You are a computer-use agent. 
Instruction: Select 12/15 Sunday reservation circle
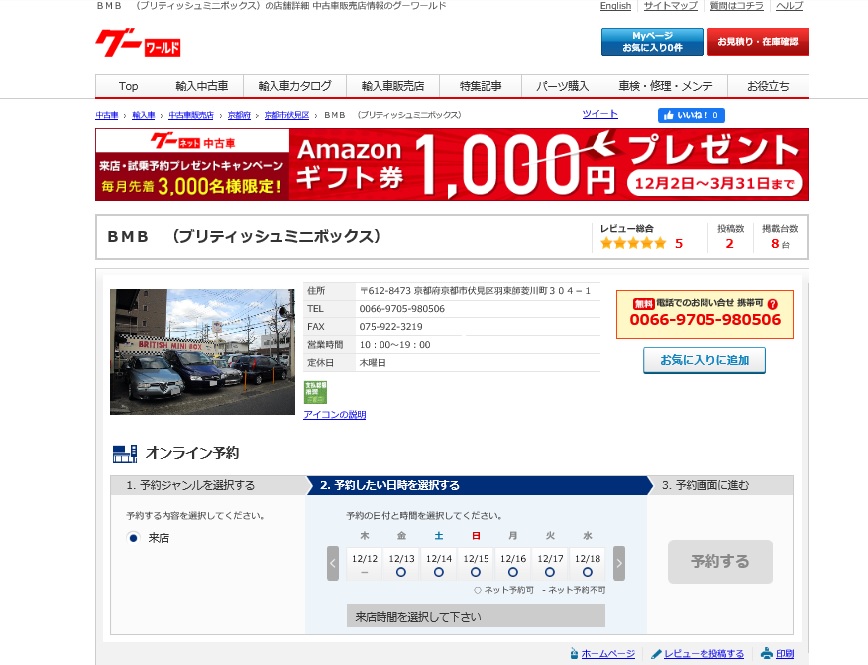(x=476, y=573)
